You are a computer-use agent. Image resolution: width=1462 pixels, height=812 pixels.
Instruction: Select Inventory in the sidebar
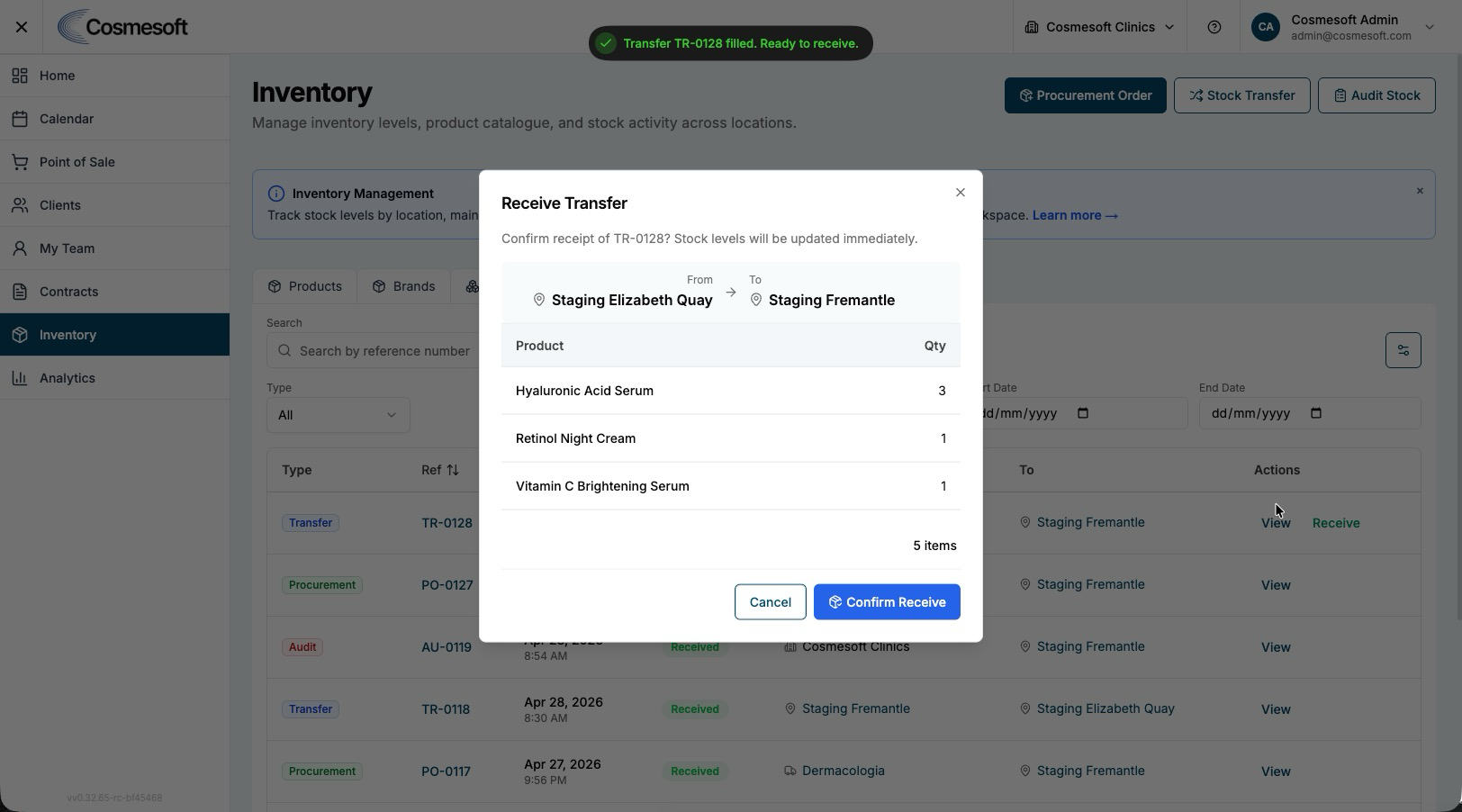coord(114,335)
